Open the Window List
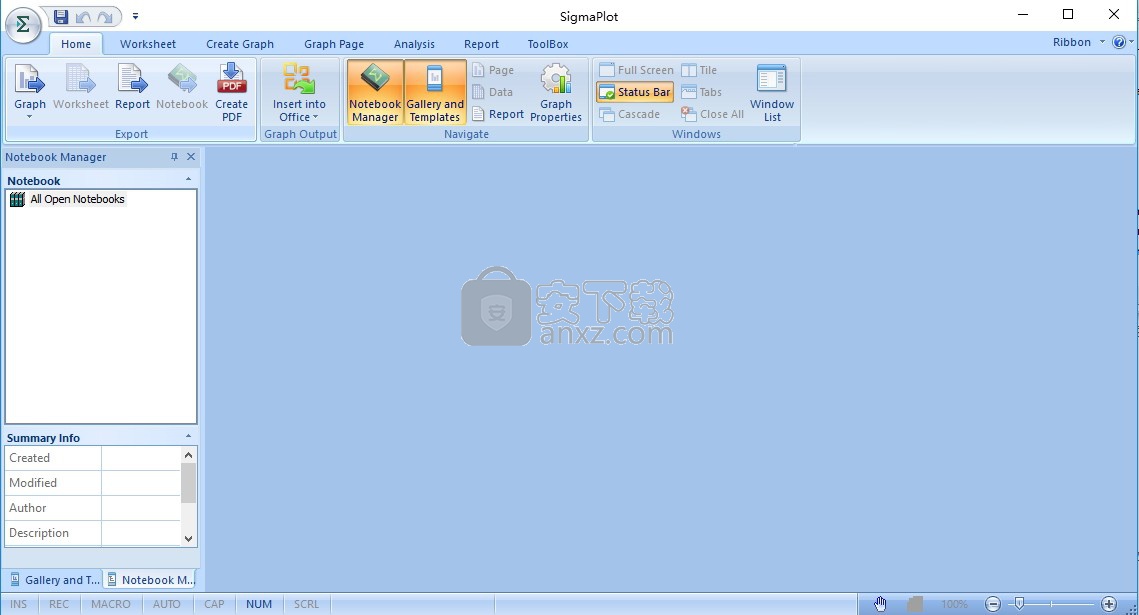The height and width of the screenshot is (615, 1139). (771, 92)
